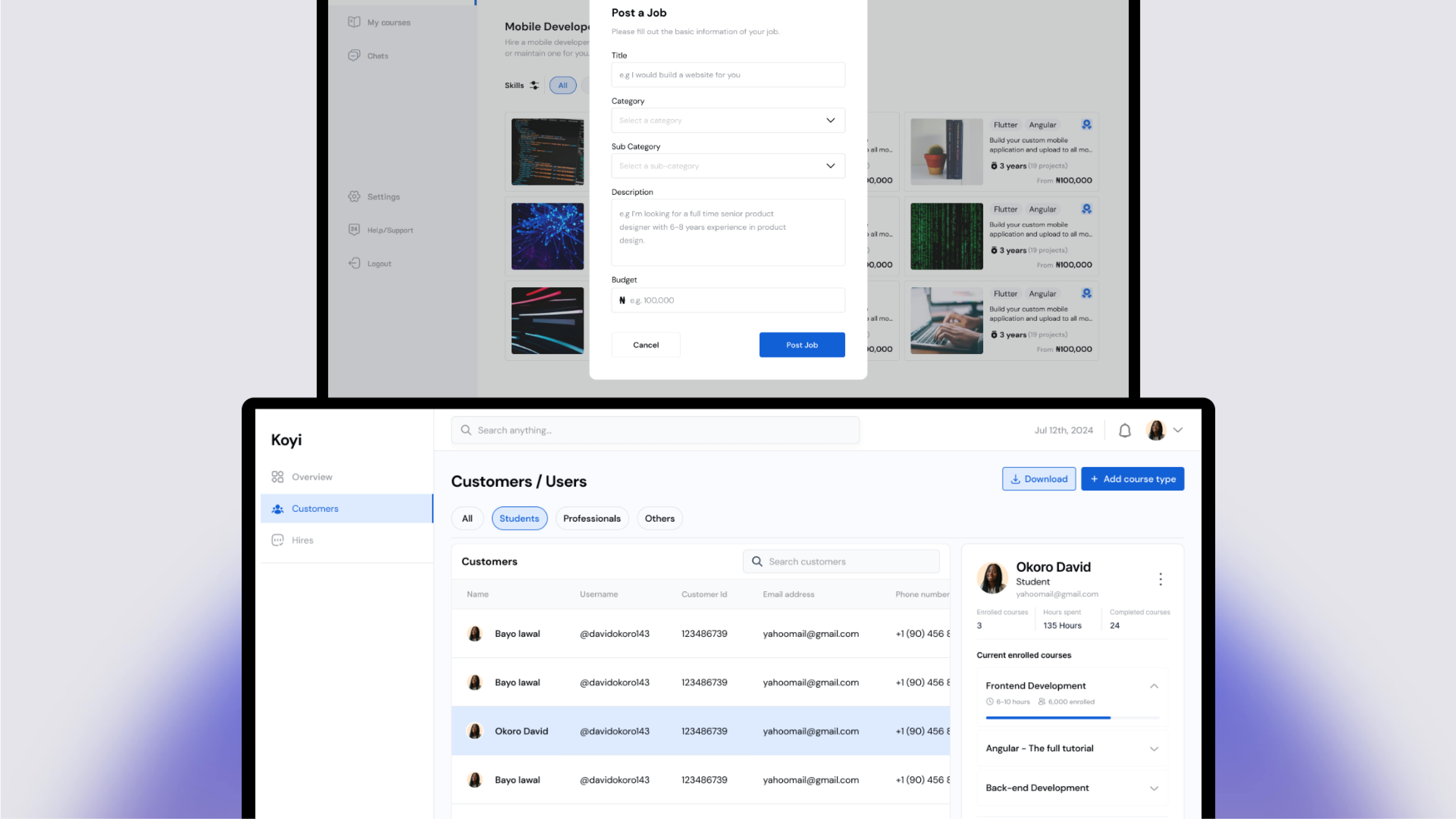
Task: Open the Category dropdown
Action: pos(728,120)
